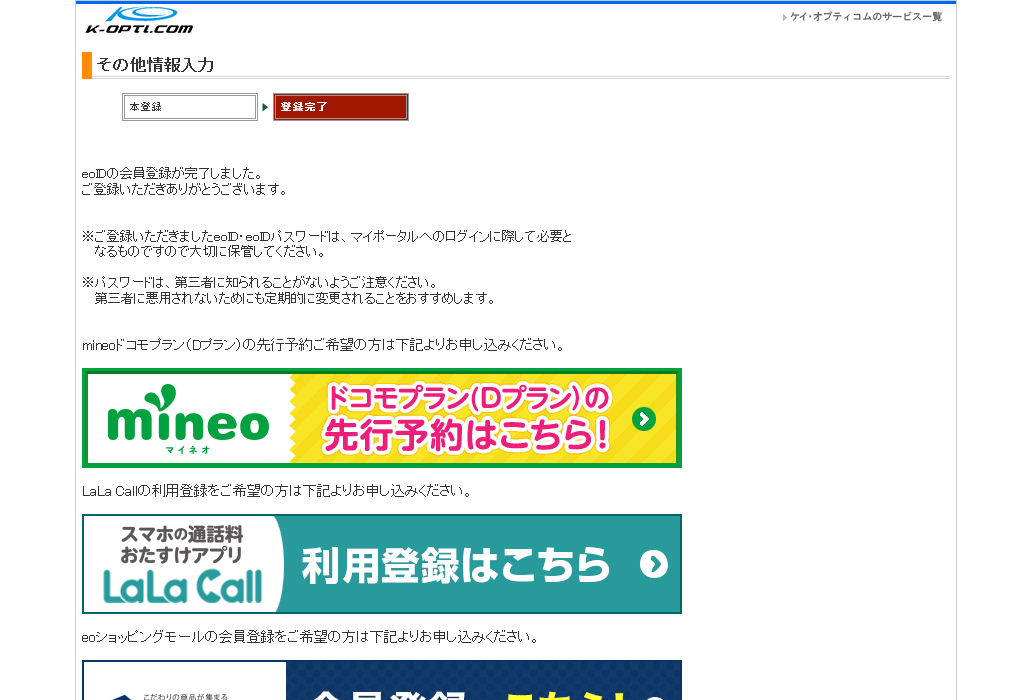
Task: Click the green arrow icon on mineo banner
Action: click(644, 419)
